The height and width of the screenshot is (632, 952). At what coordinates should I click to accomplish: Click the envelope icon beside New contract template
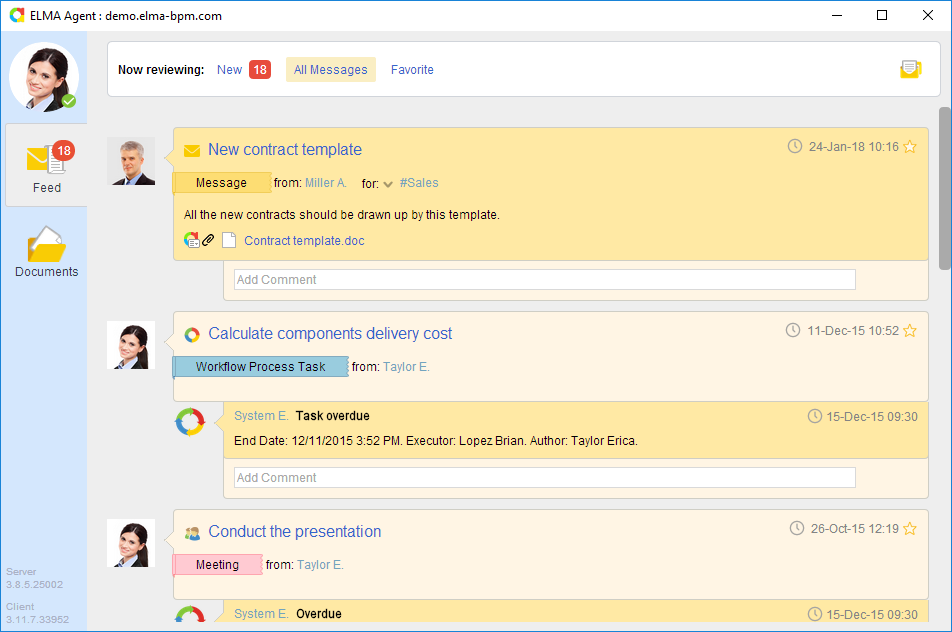click(x=192, y=151)
